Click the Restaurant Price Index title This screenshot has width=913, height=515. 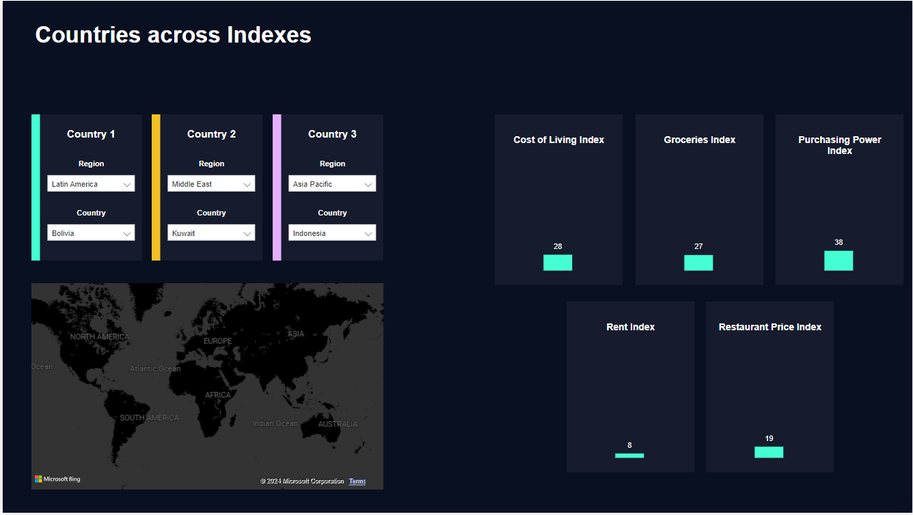pos(770,327)
